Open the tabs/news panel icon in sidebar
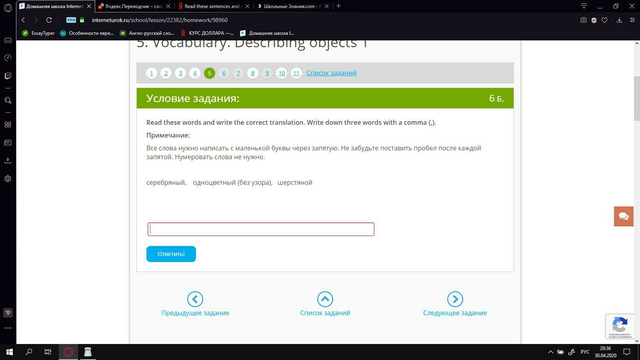The width and height of the screenshot is (640, 360). (8, 143)
